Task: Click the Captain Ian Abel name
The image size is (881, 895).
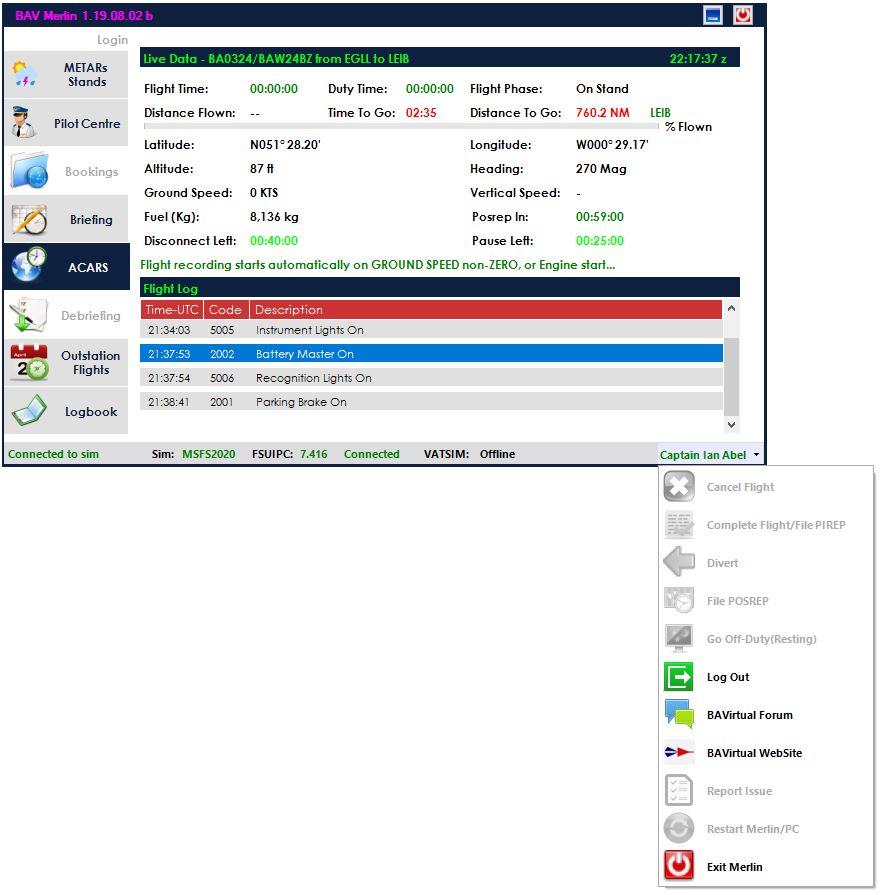Action: 703,455
